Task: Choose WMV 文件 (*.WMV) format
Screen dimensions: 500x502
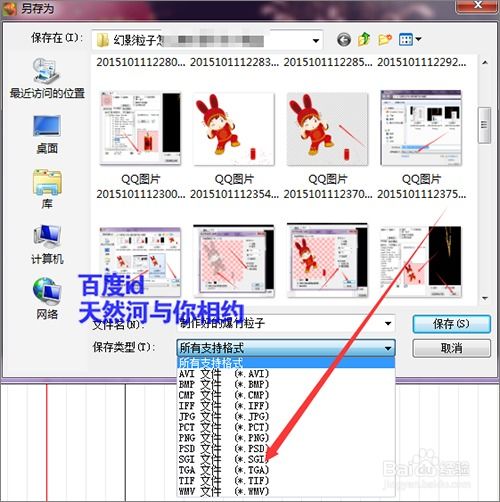Action: coord(286,491)
